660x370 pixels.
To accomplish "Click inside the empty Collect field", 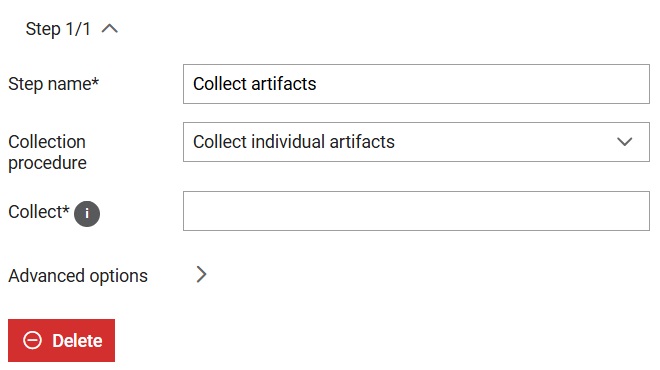I will 416,211.
